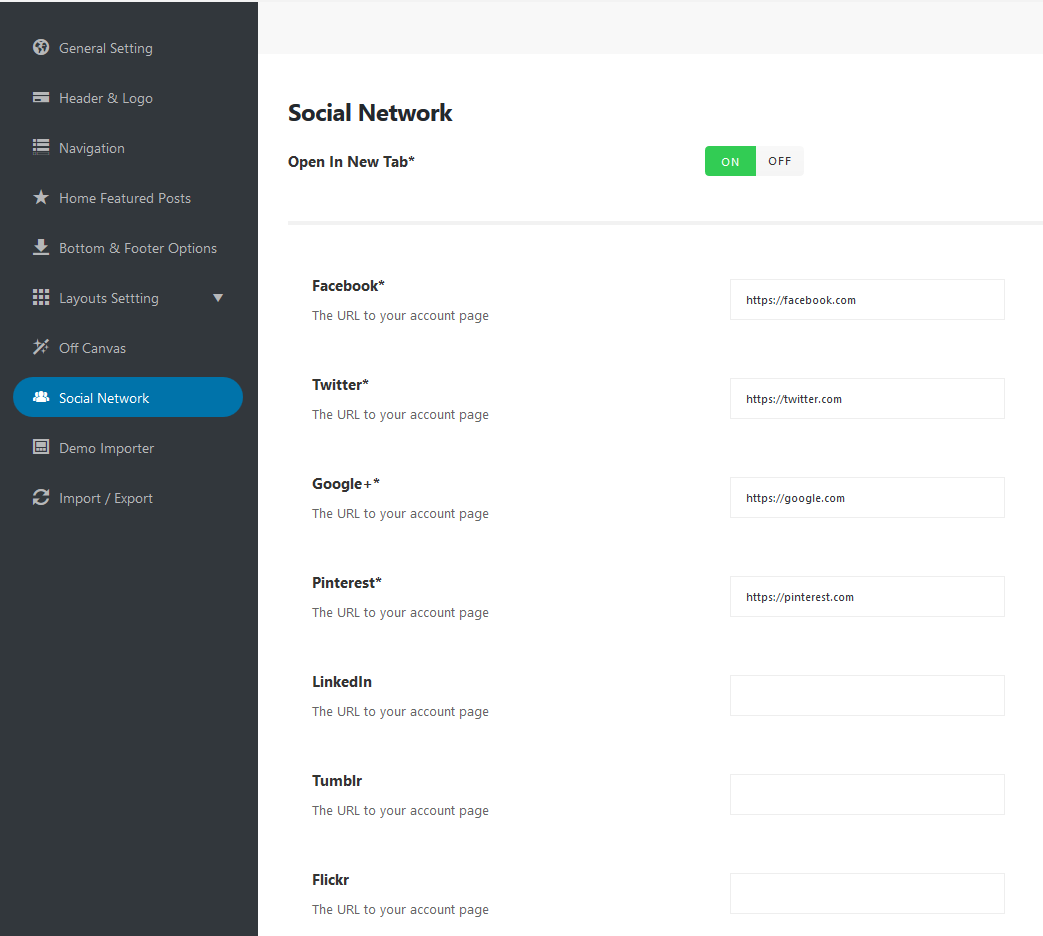Click the Demo Importer panel icon

[41, 447]
